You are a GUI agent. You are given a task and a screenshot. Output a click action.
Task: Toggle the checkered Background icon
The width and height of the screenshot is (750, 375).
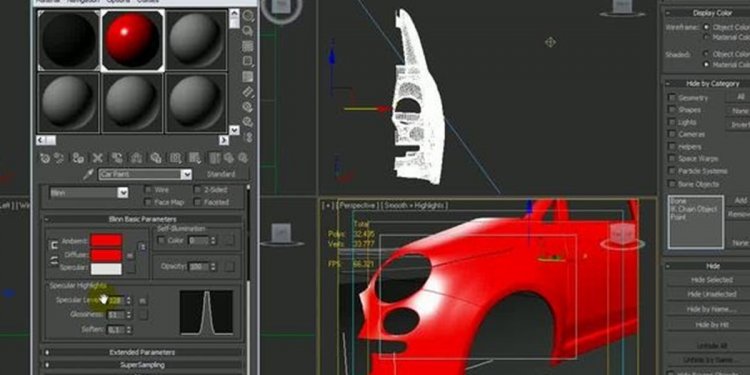248,46
